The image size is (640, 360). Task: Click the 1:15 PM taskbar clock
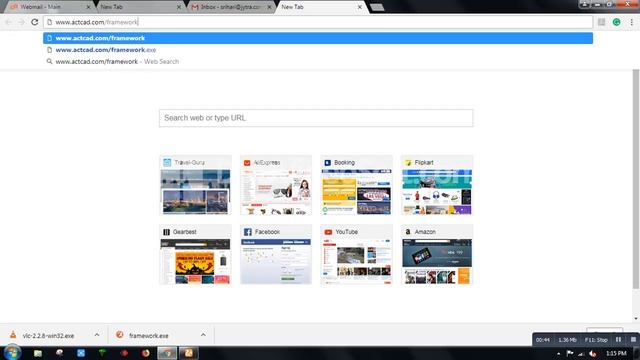(616, 353)
